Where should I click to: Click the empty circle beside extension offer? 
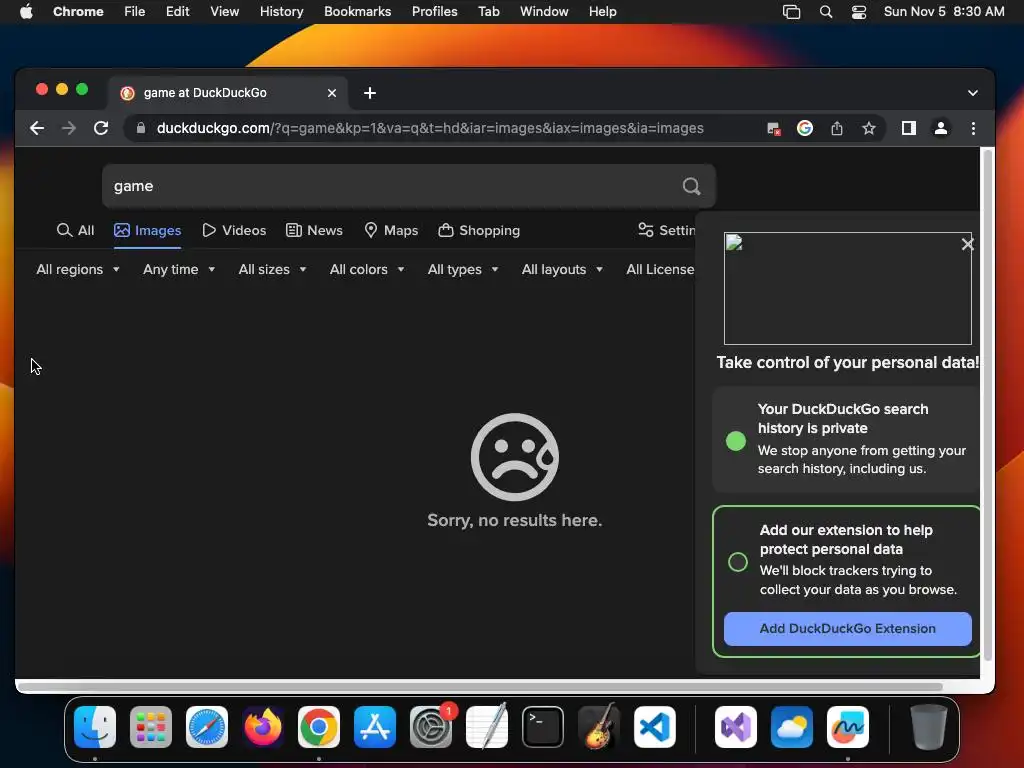tap(738, 562)
